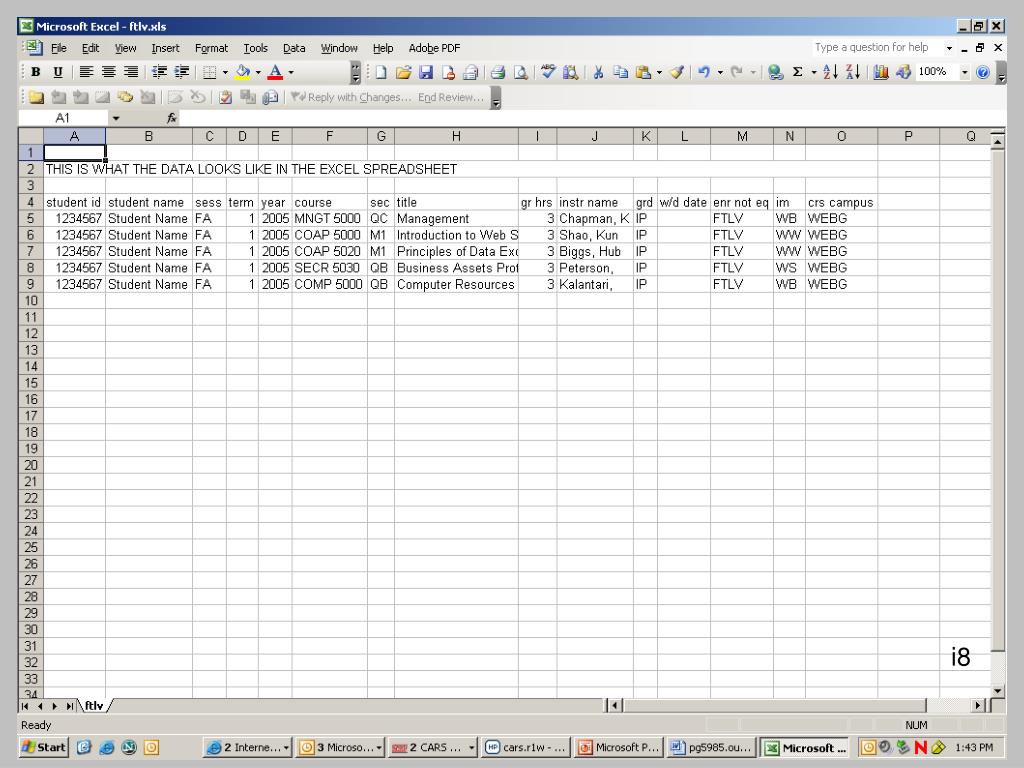This screenshot has width=1024, height=768.
Task: Run the Spelling check tool
Action: [550, 72]
